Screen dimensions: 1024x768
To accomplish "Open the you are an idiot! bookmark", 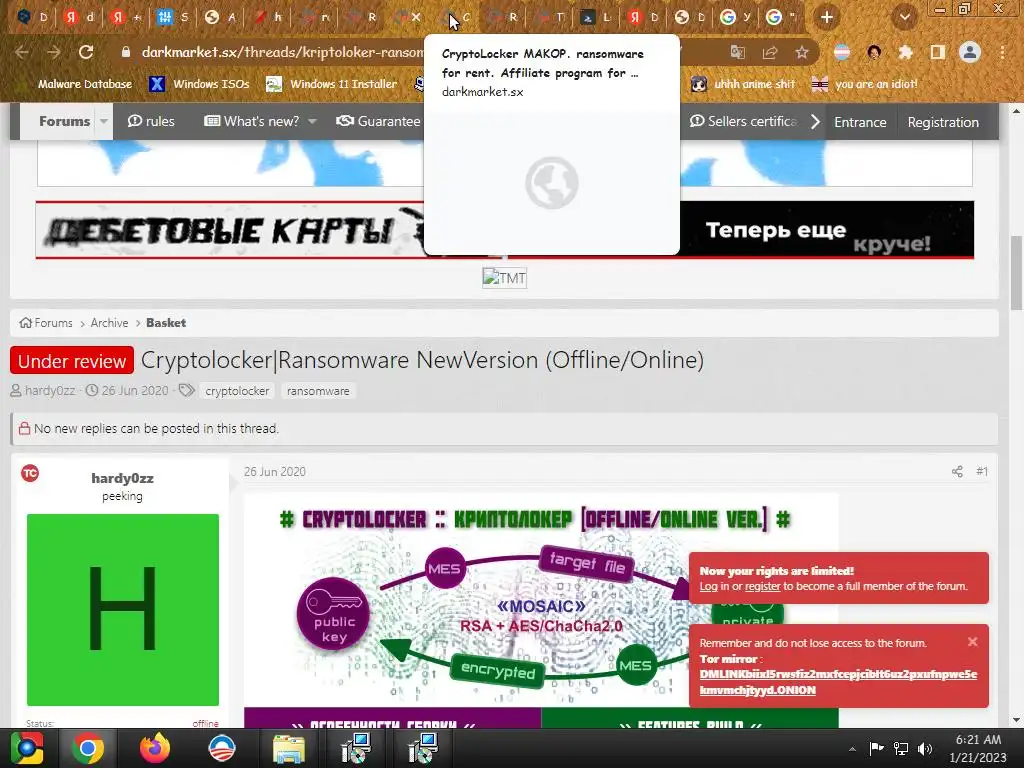I will click(x=864, y=84).
